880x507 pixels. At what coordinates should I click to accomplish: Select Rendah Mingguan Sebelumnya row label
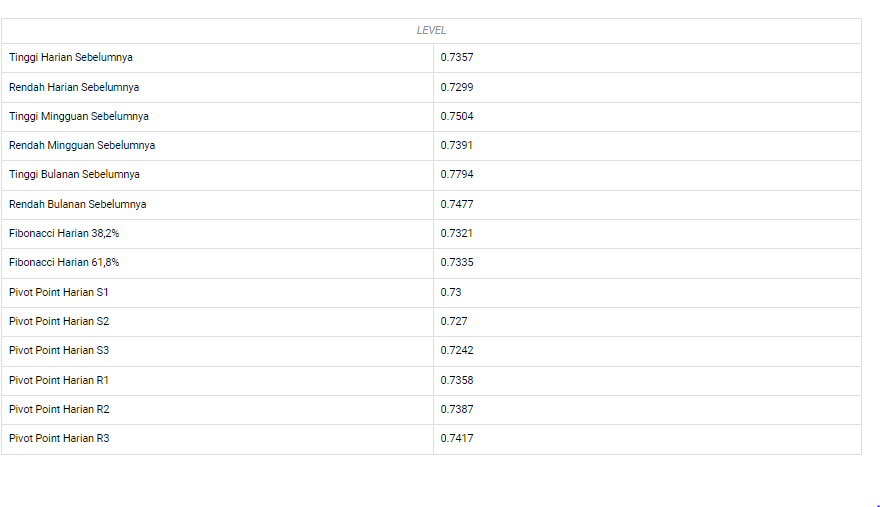point(82,145)
